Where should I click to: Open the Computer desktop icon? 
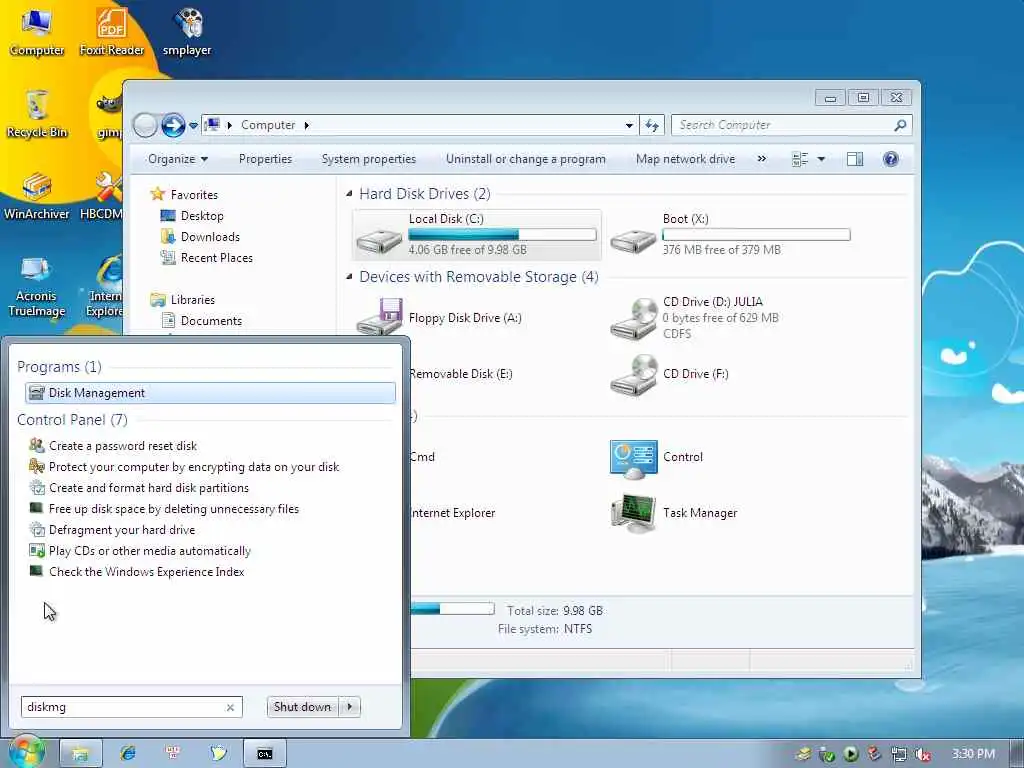point(37,31)
